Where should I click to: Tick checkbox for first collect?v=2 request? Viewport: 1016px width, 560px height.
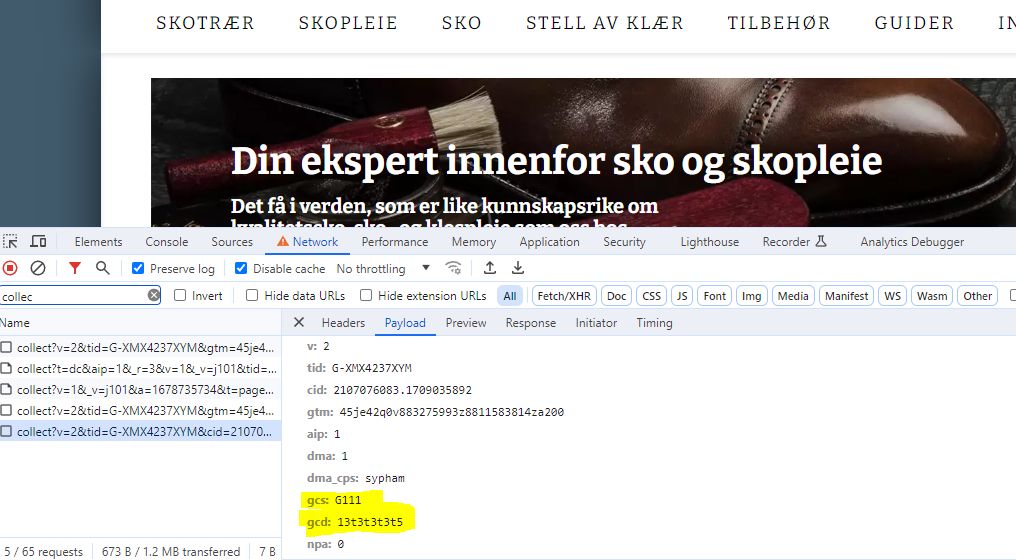6,347
